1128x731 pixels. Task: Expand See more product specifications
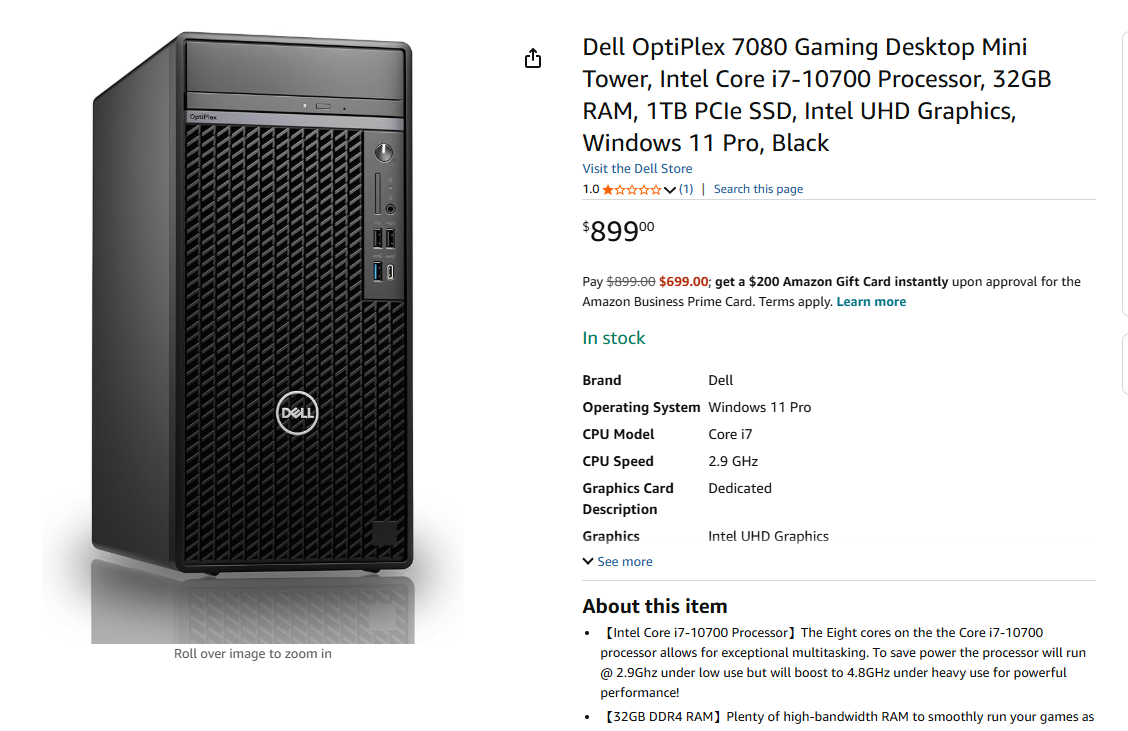624,562
